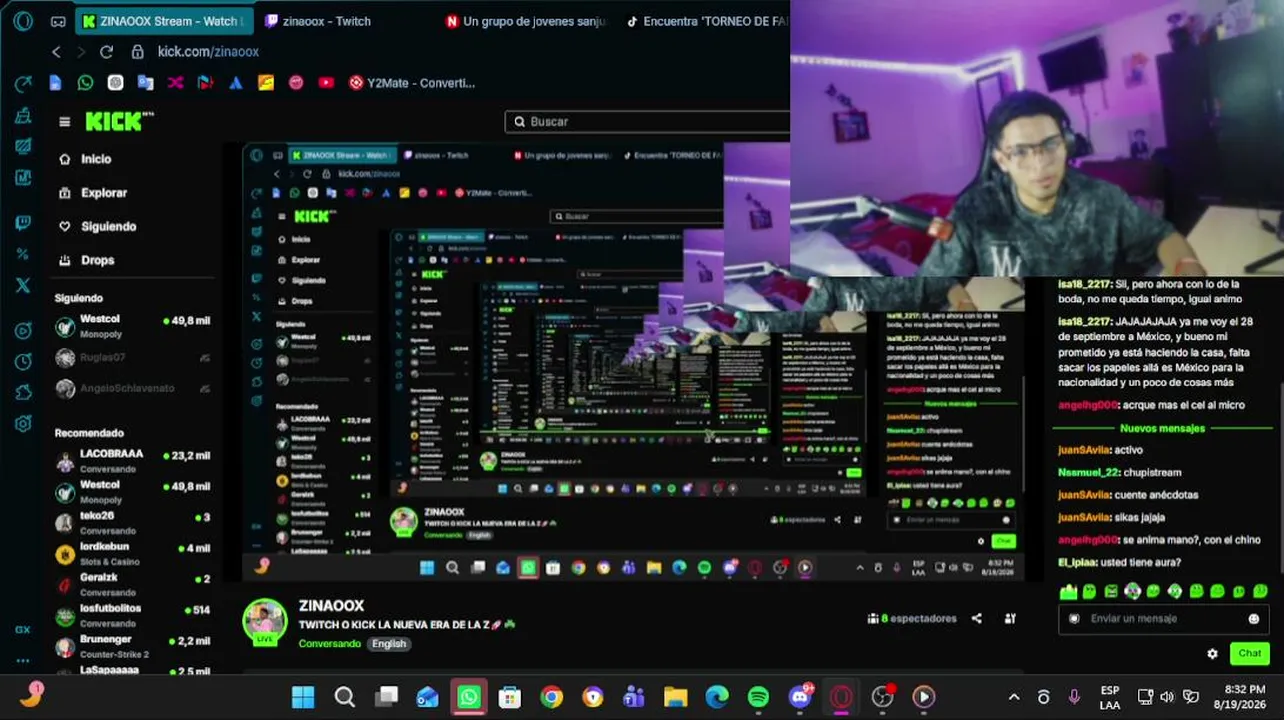
Task: Click the padlock site info icon
Action: 138,52
